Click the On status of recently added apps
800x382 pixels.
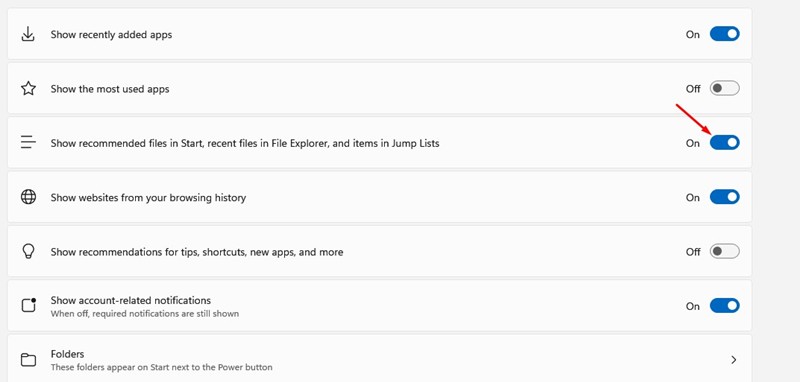click(693, 35)
